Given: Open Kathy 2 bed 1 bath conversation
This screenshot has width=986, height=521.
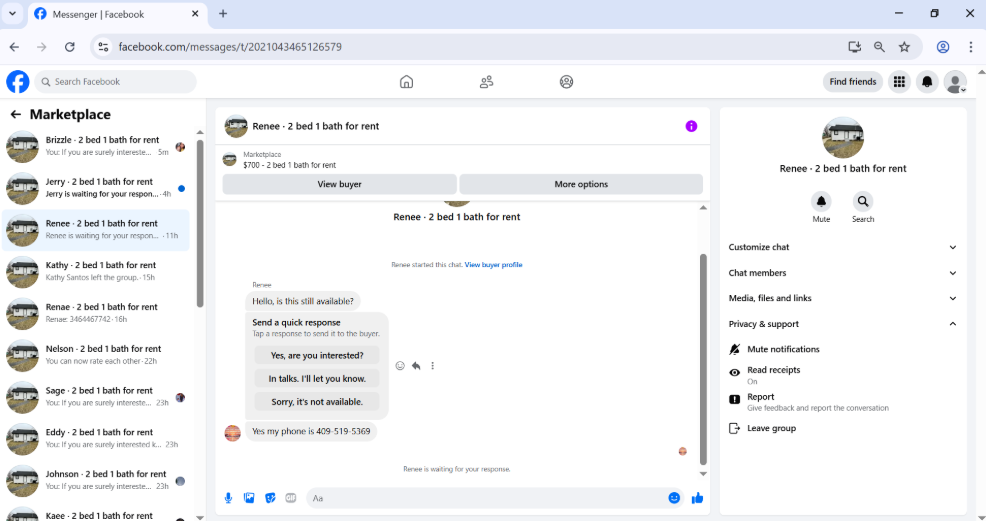Looking at the screenshot, I should tap(97, 271).
